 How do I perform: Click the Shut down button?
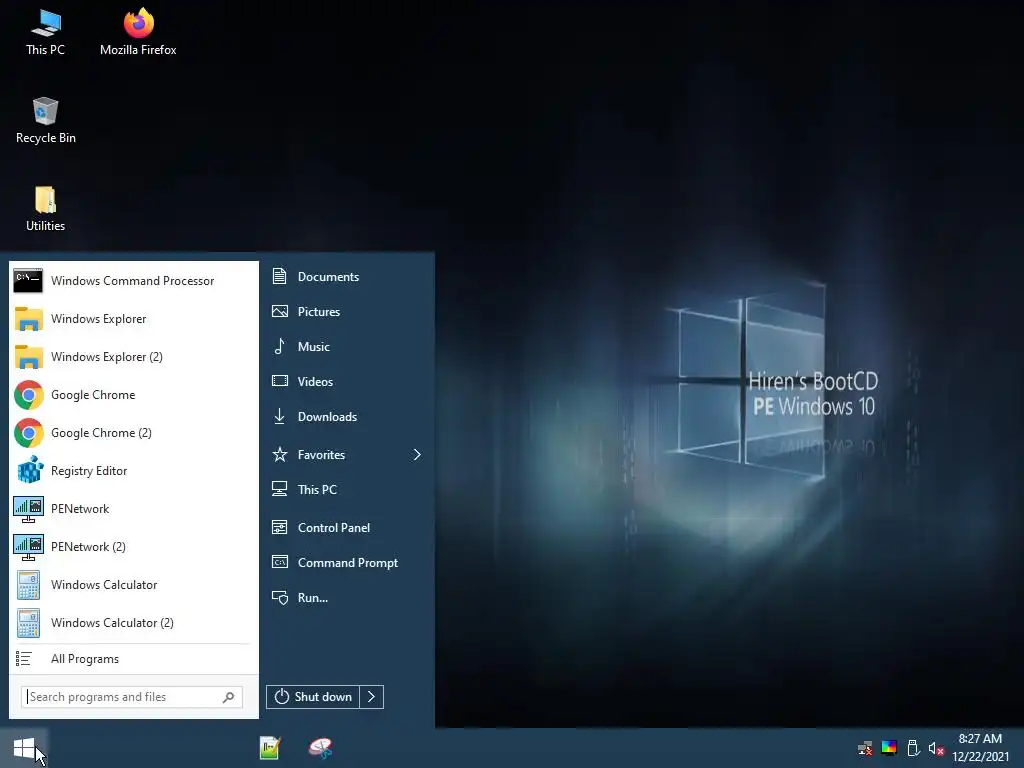click(x=313, y=697)
